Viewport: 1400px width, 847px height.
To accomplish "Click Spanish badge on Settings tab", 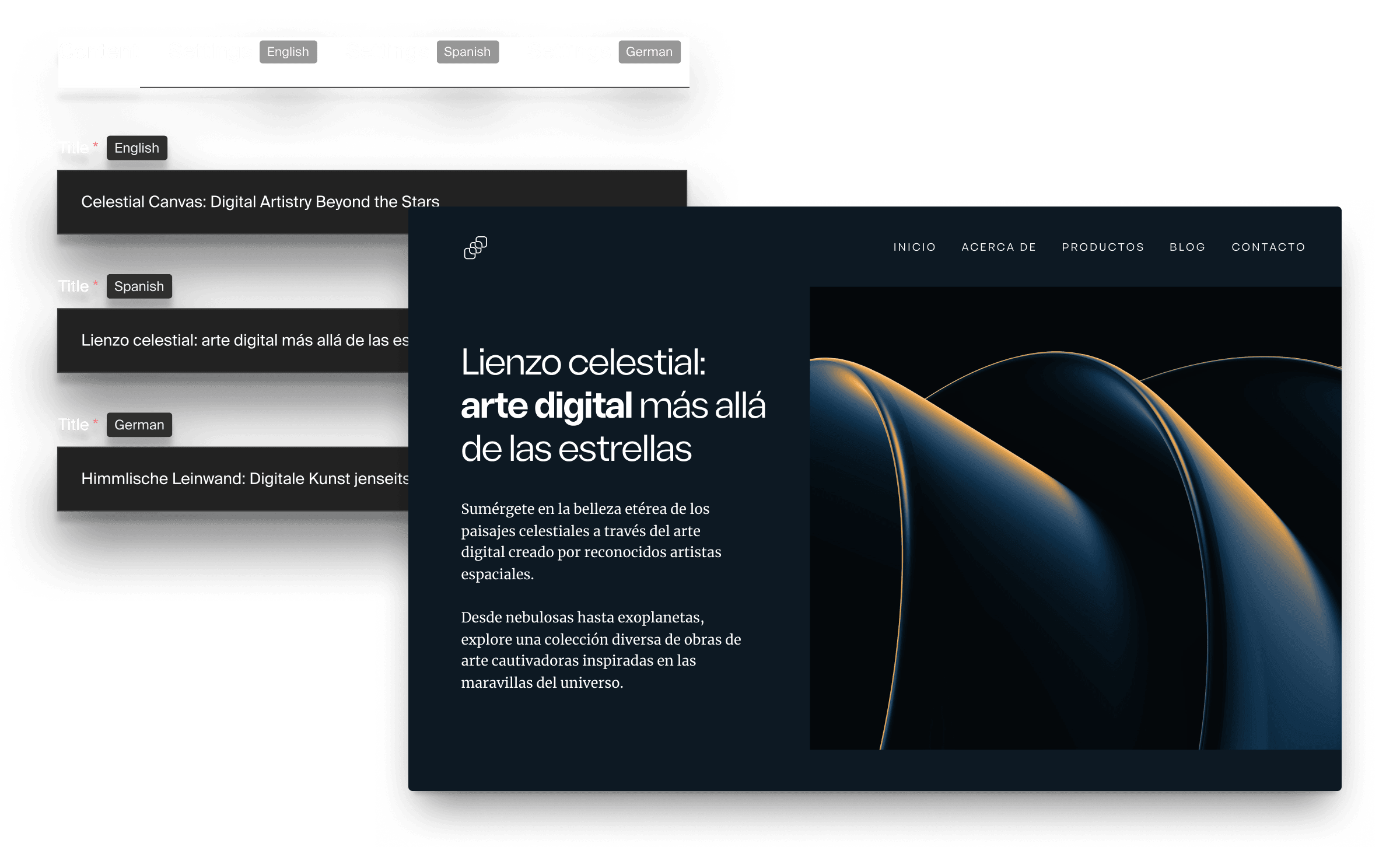I will pos(466,53).
